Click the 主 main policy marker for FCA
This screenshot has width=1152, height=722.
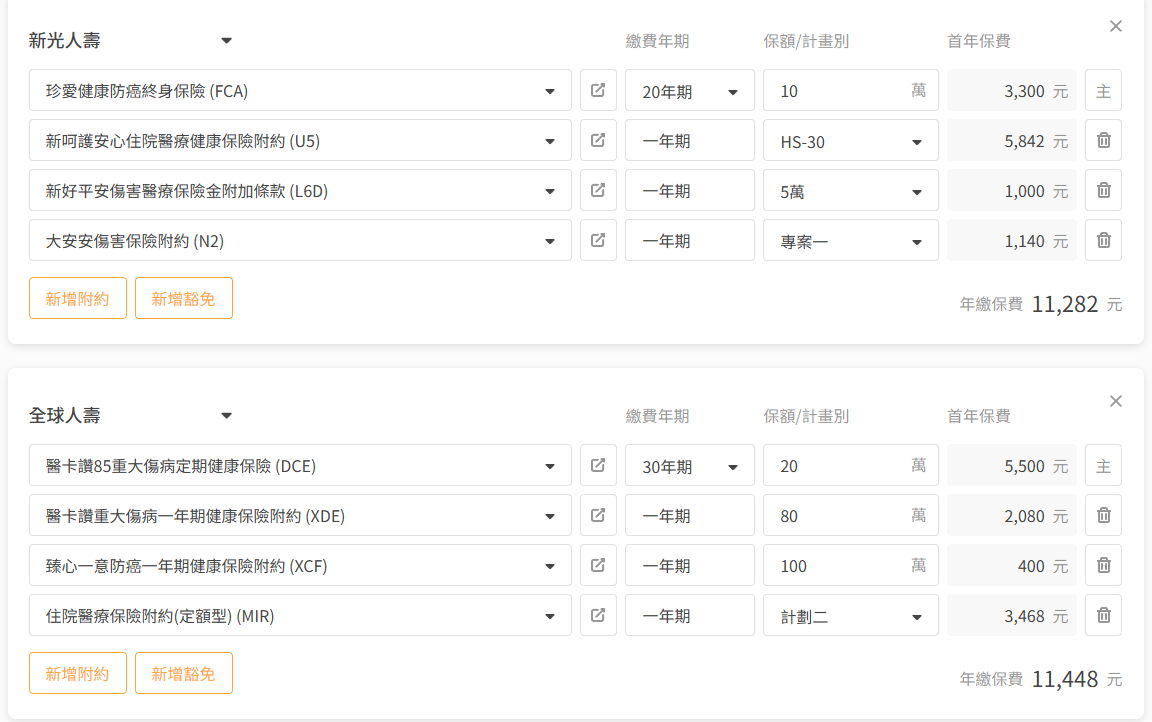coord(1103,91)
